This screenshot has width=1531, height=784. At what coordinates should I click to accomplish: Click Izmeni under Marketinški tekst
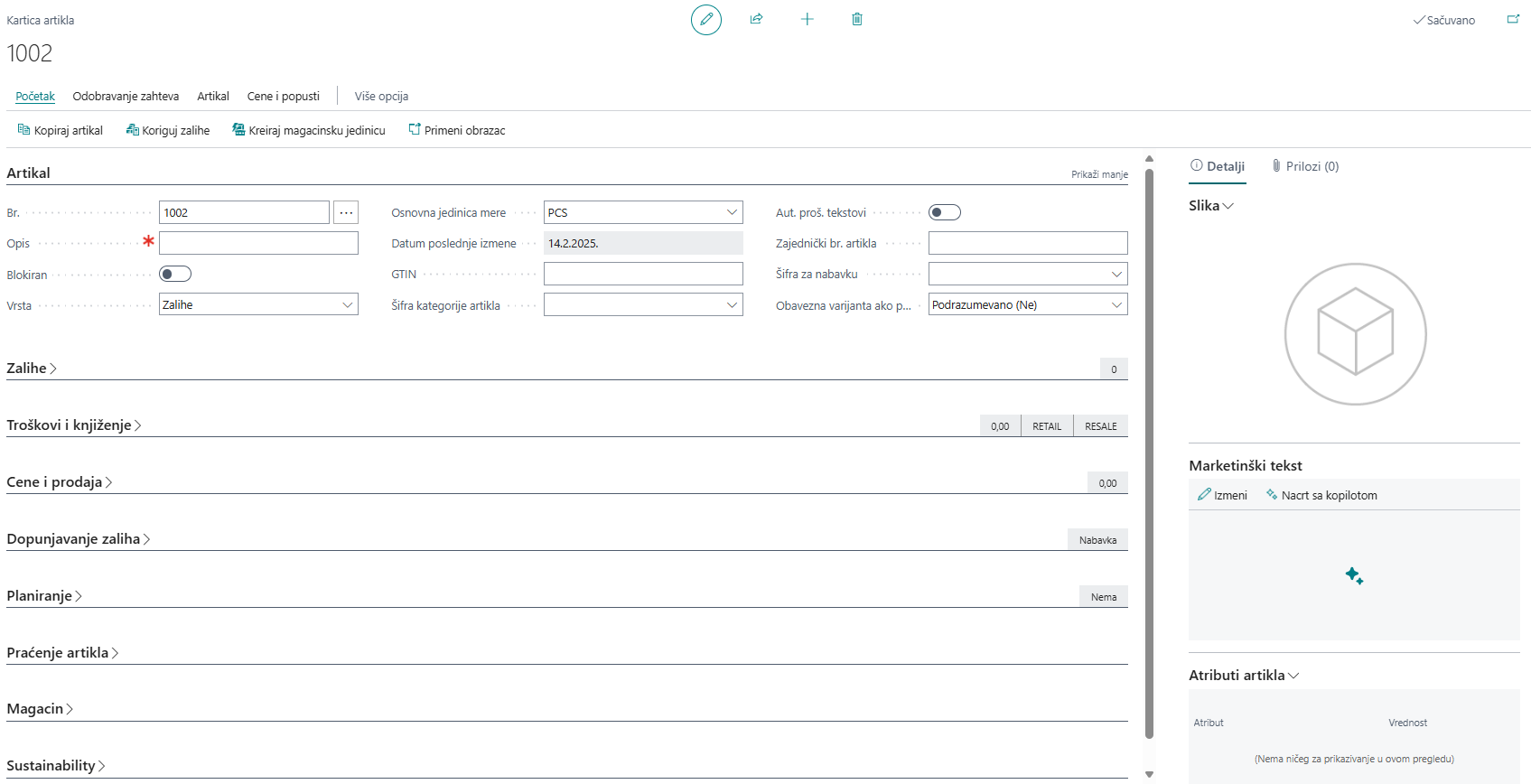(x=1222, y=495)
